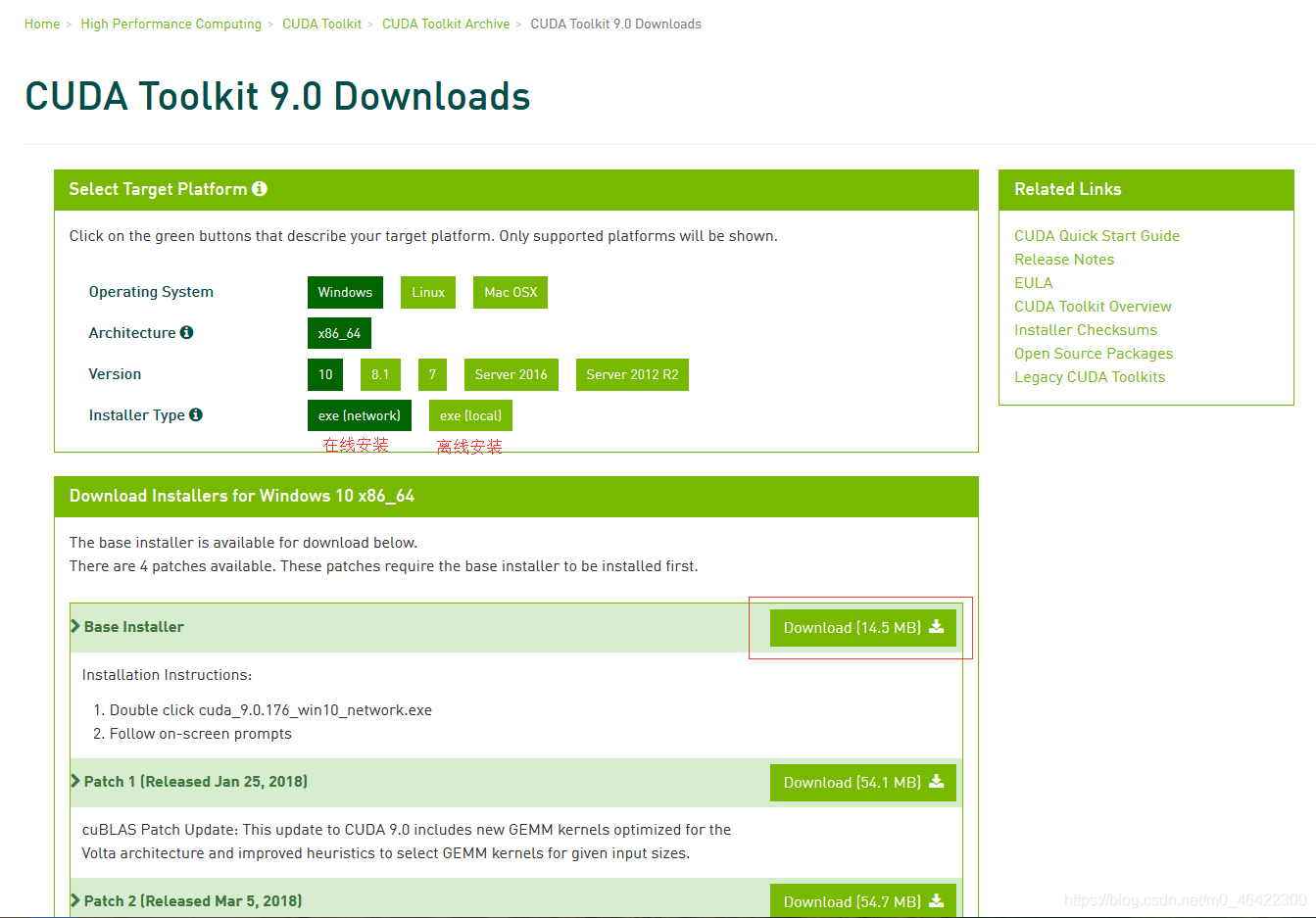Open CUDA Toolkit breadcrumb link

322,24
